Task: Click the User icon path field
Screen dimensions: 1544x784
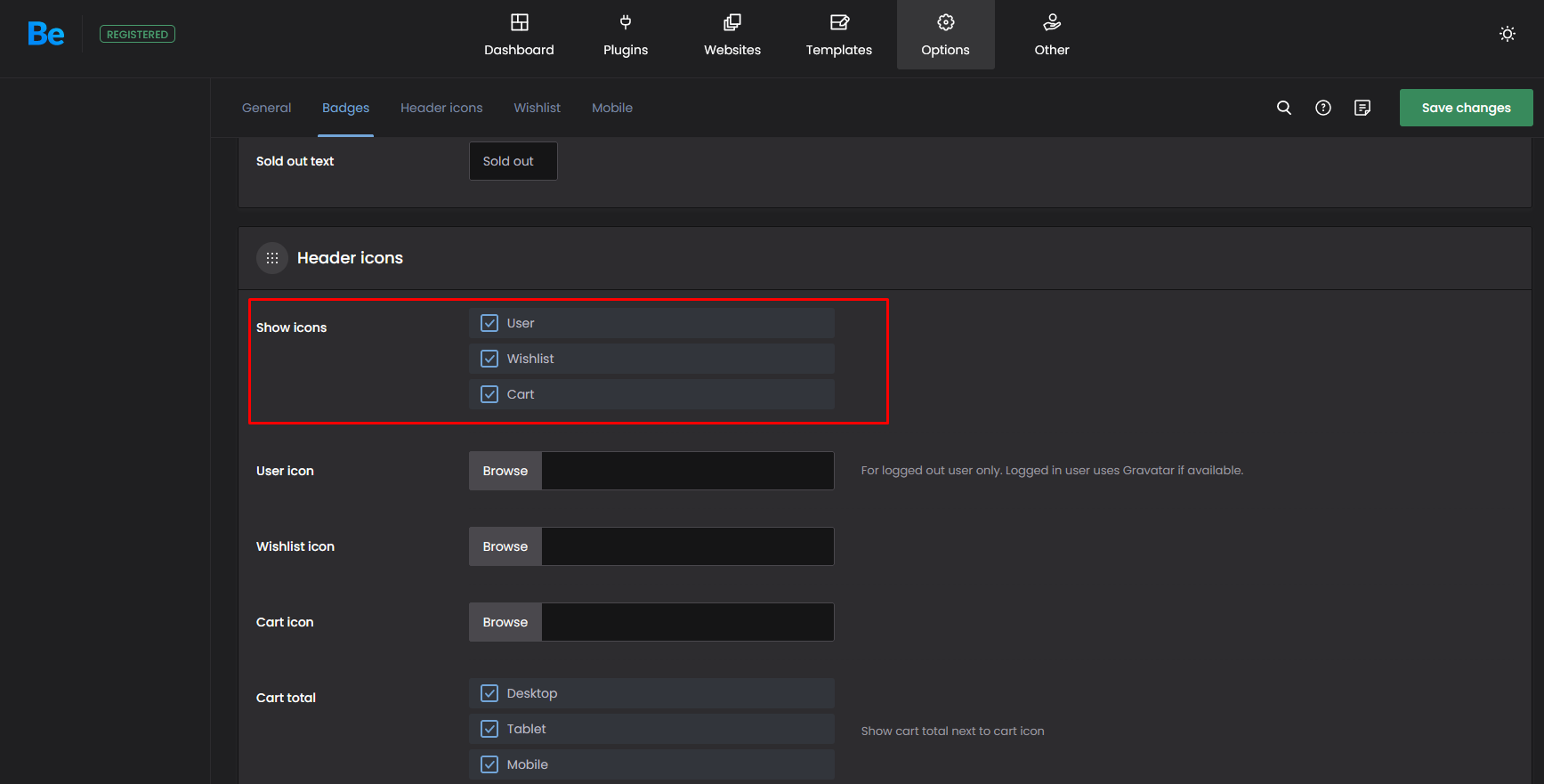Action: pos(688,471)
